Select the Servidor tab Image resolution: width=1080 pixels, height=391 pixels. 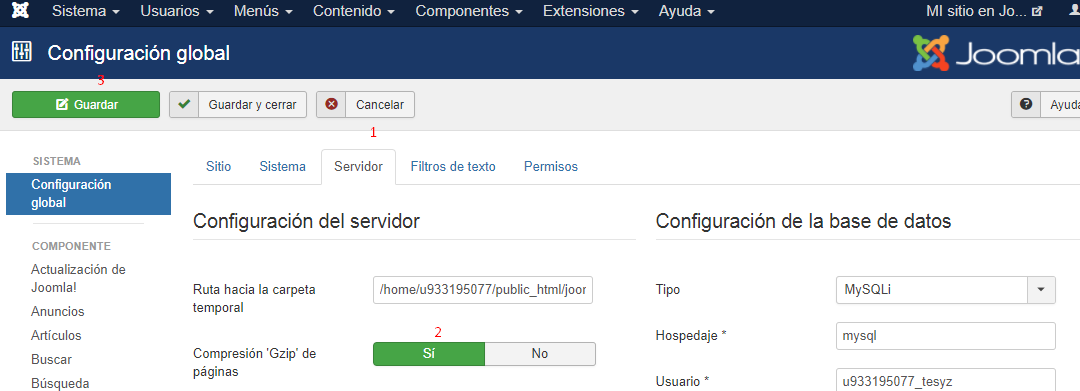[x=358, y=167]
